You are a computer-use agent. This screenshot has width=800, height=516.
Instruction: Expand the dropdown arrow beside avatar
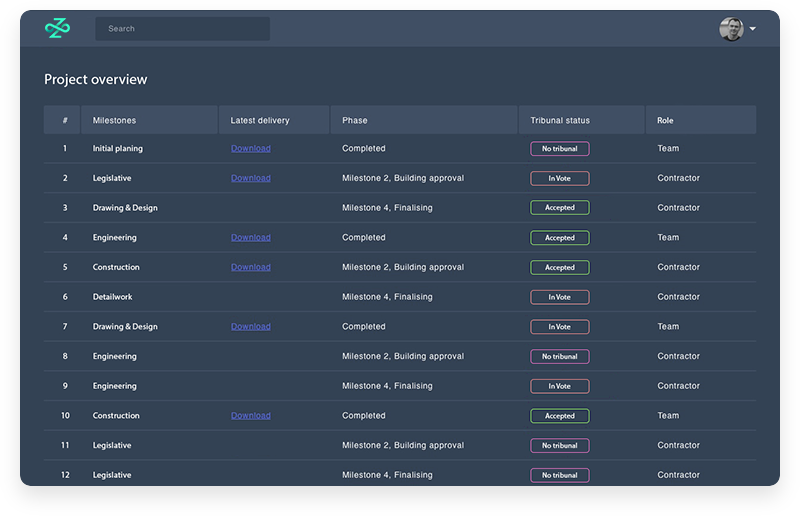(x=752, y=29)
